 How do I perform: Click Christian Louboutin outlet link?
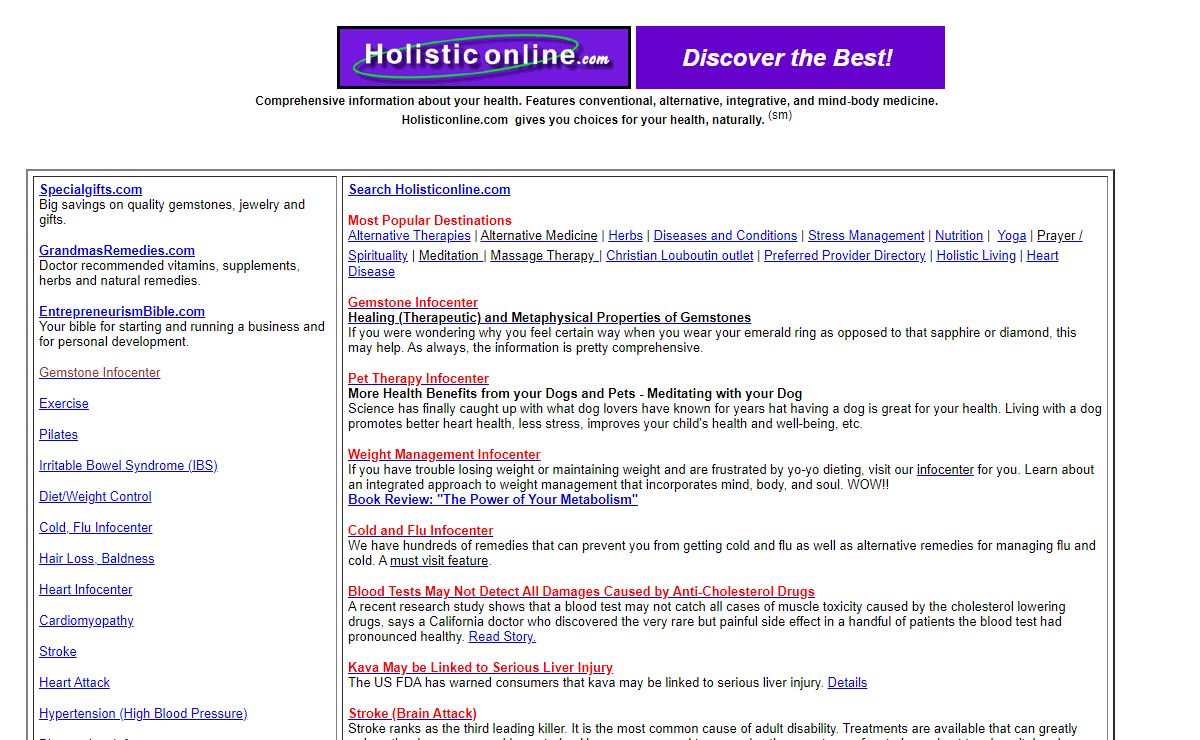680,255
